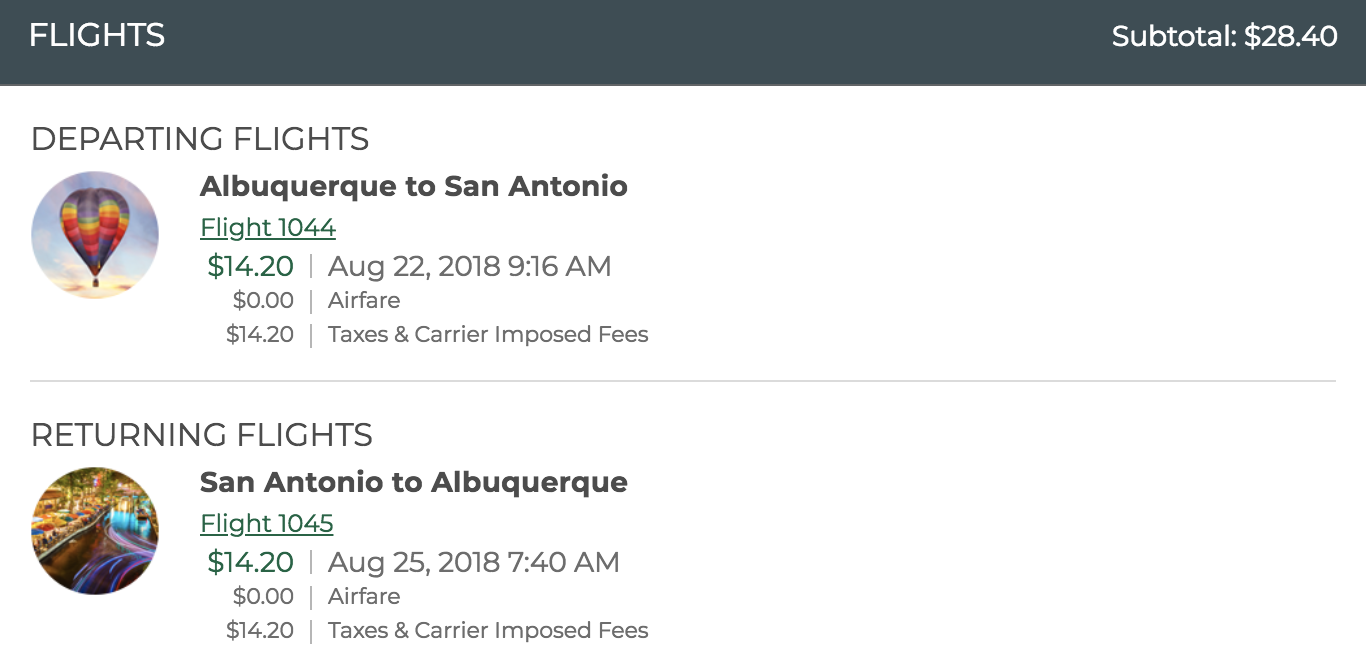Screen dimensions: 1366x660
Task: Click the returning flight $0.00 airfare amount
Action: tap(263, 597)
